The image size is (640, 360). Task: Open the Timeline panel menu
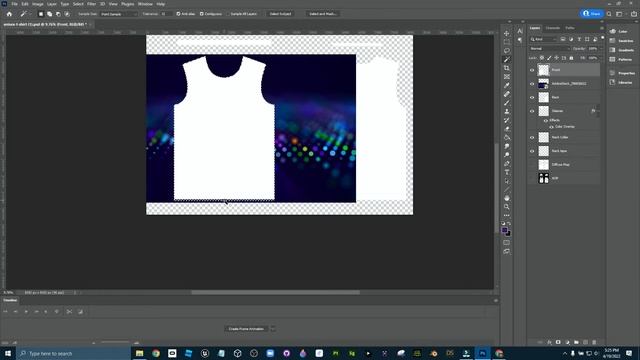coord(496,300)
